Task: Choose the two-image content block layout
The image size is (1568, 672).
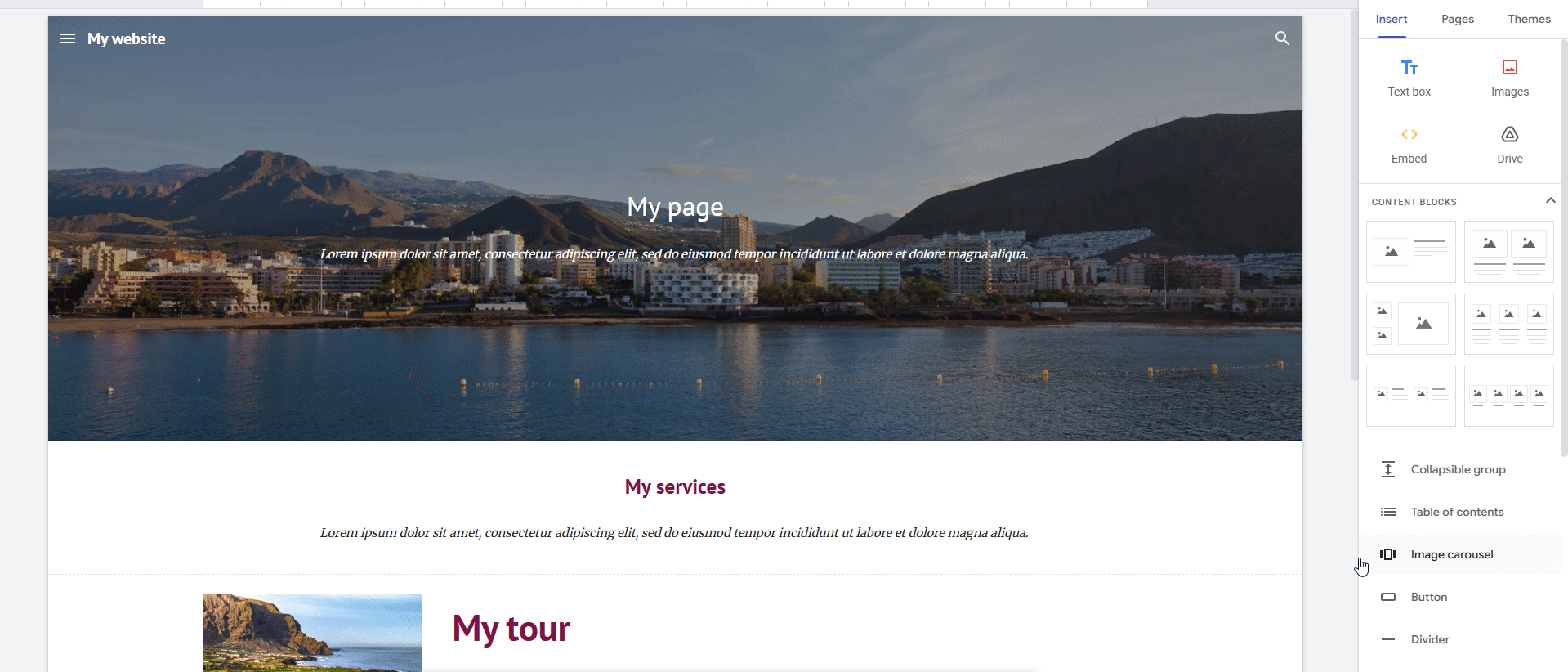Action: [x=1508, y=252]
